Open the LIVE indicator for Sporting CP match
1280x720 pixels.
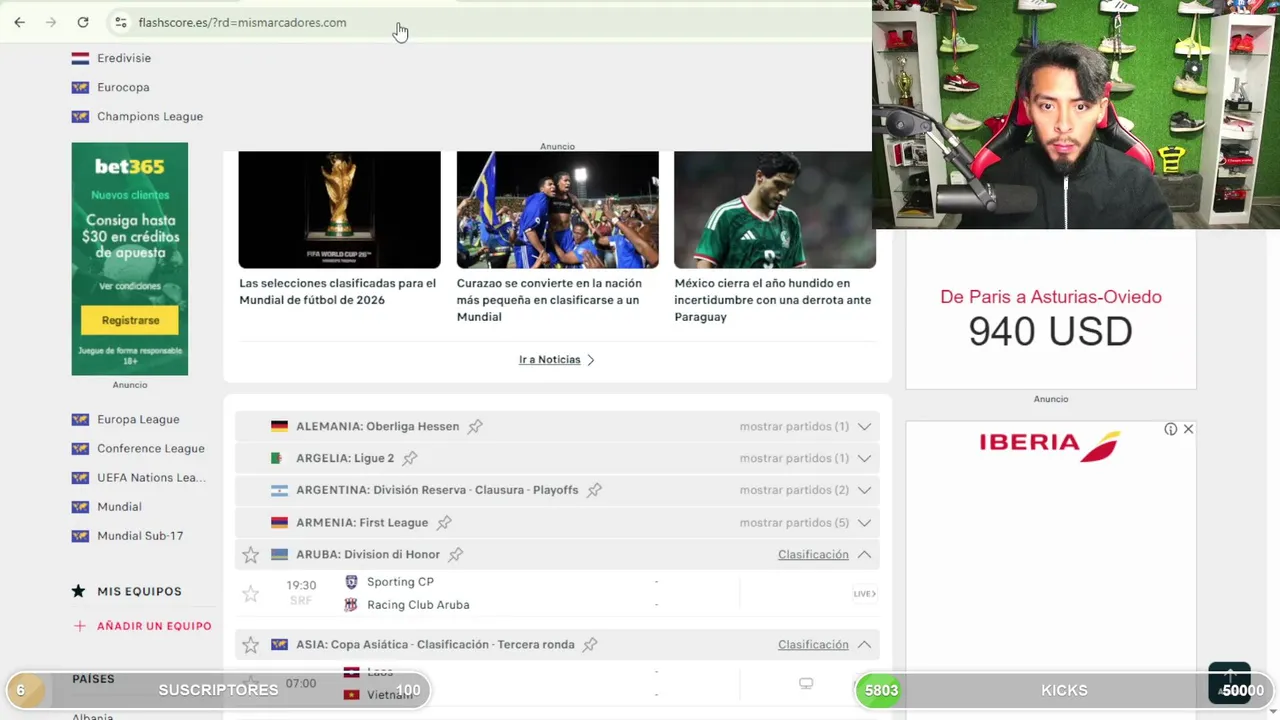864,594
